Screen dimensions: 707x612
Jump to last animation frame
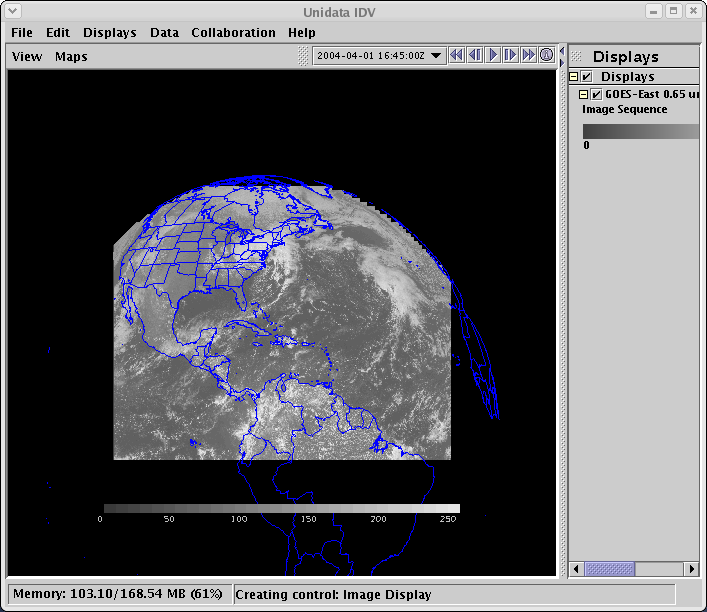coord(528,55)
